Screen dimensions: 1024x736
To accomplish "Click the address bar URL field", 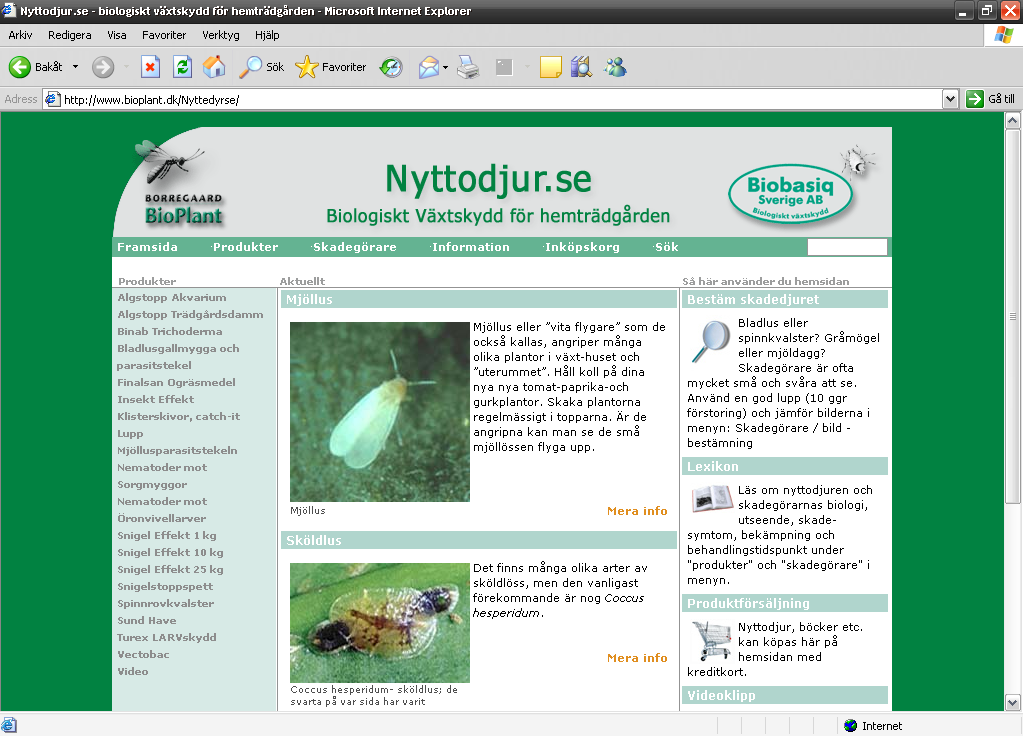I will 493,99.
